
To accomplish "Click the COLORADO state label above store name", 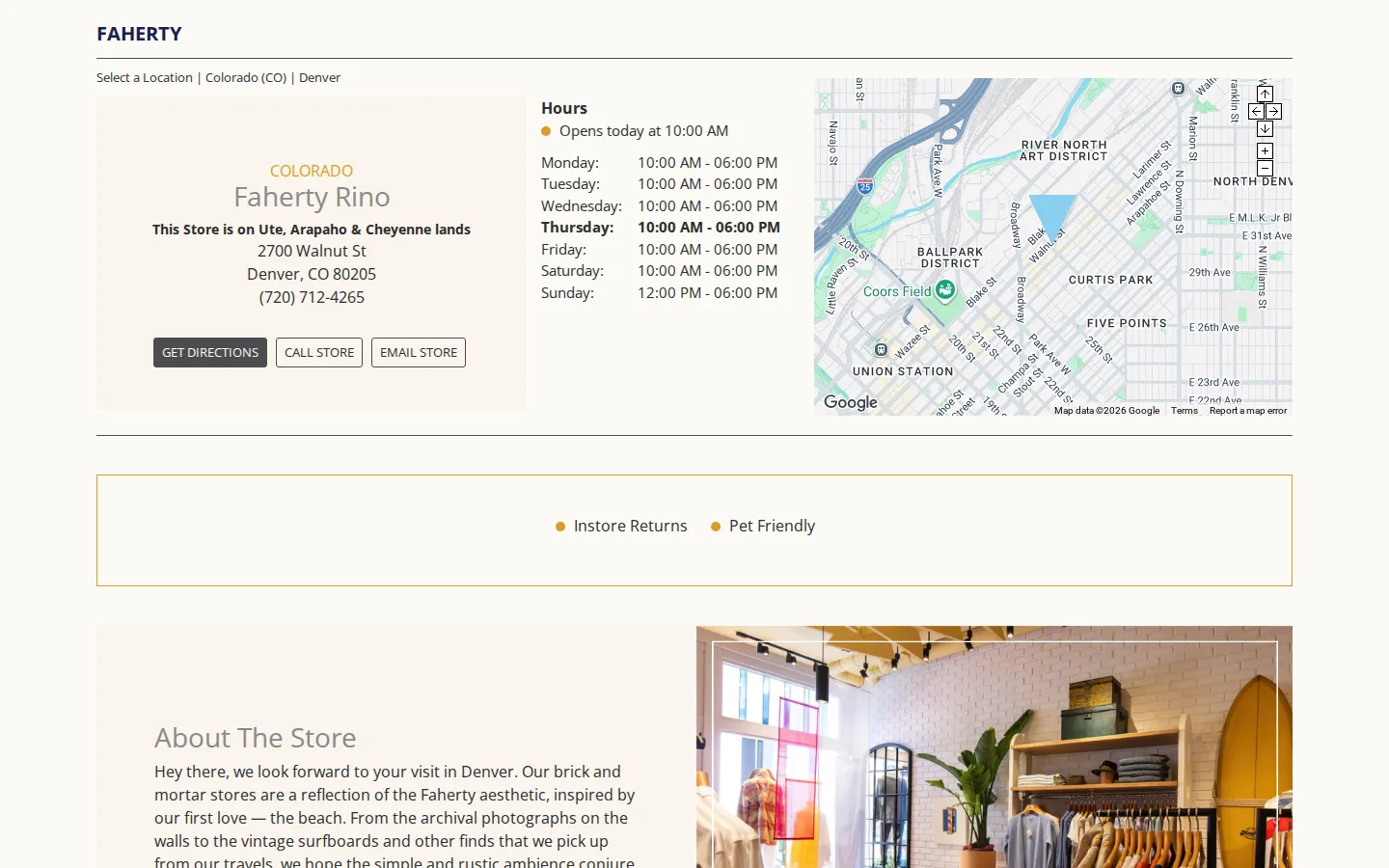I will click(x=312, y=171).
